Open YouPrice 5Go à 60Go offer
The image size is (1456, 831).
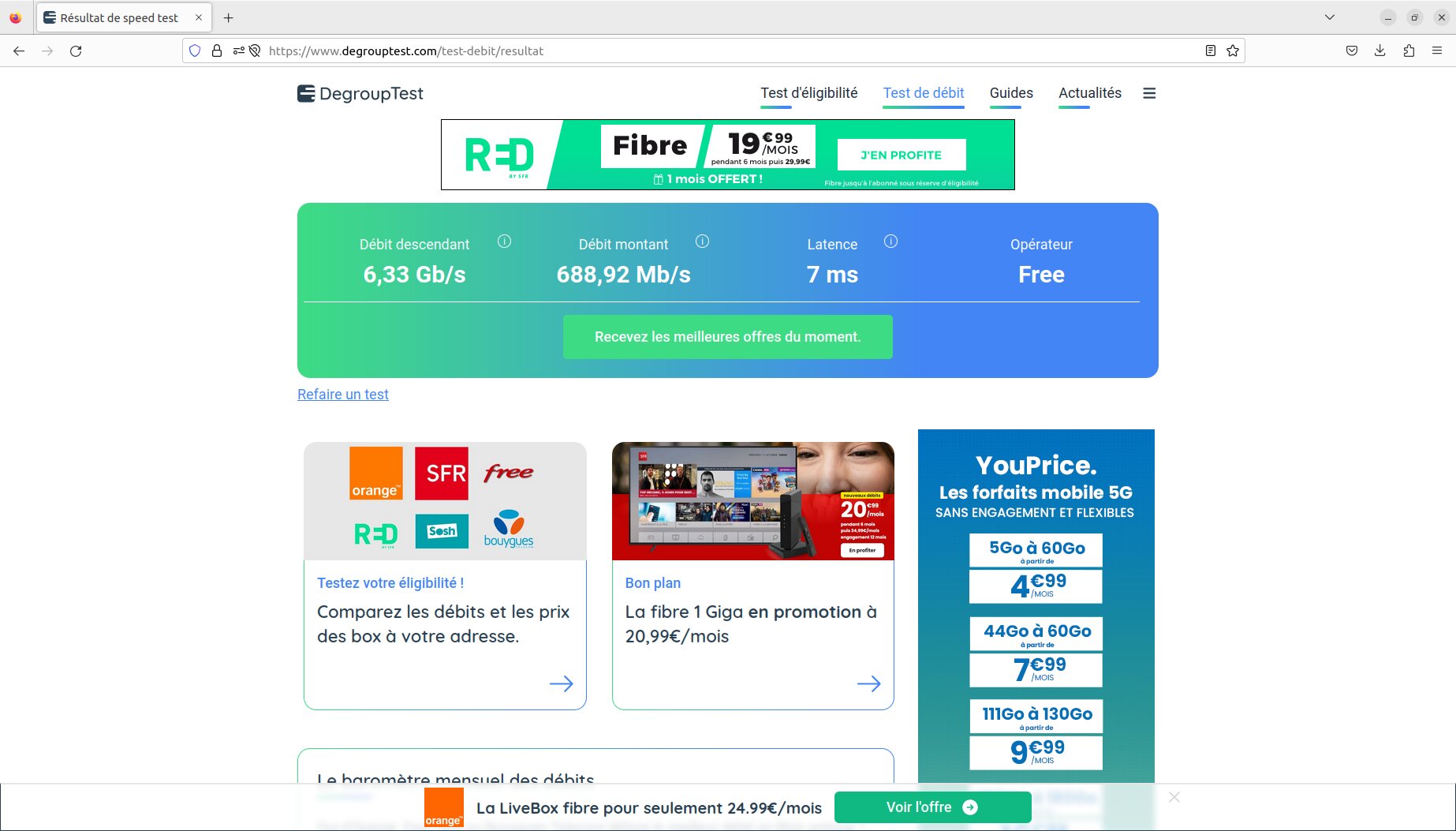coord(1036,550)
